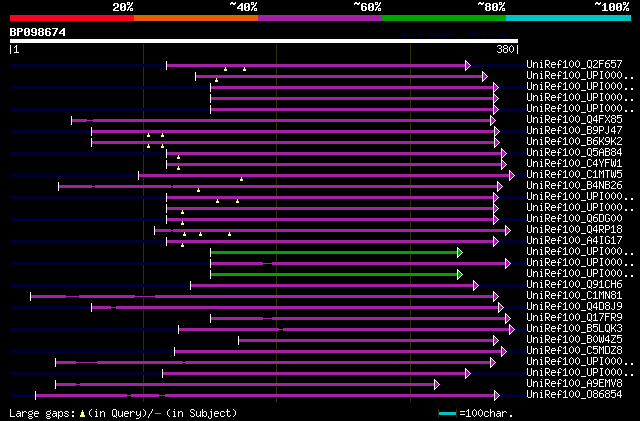Click the arrowhead ending the C1MN81 alignment
Screen dimensions: 640x421
coord(496,296)
